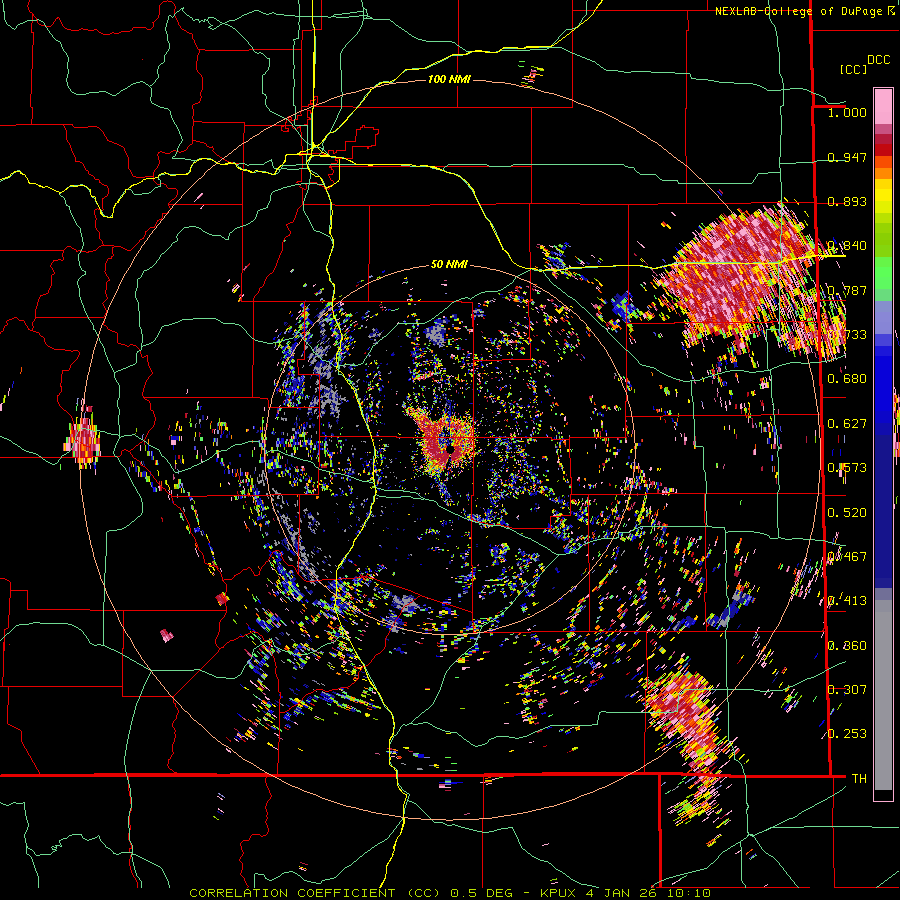Screen dimensions: 900x900
Task: Click the Correlation Coefficient caption at bottom
Action: [450, 893]
